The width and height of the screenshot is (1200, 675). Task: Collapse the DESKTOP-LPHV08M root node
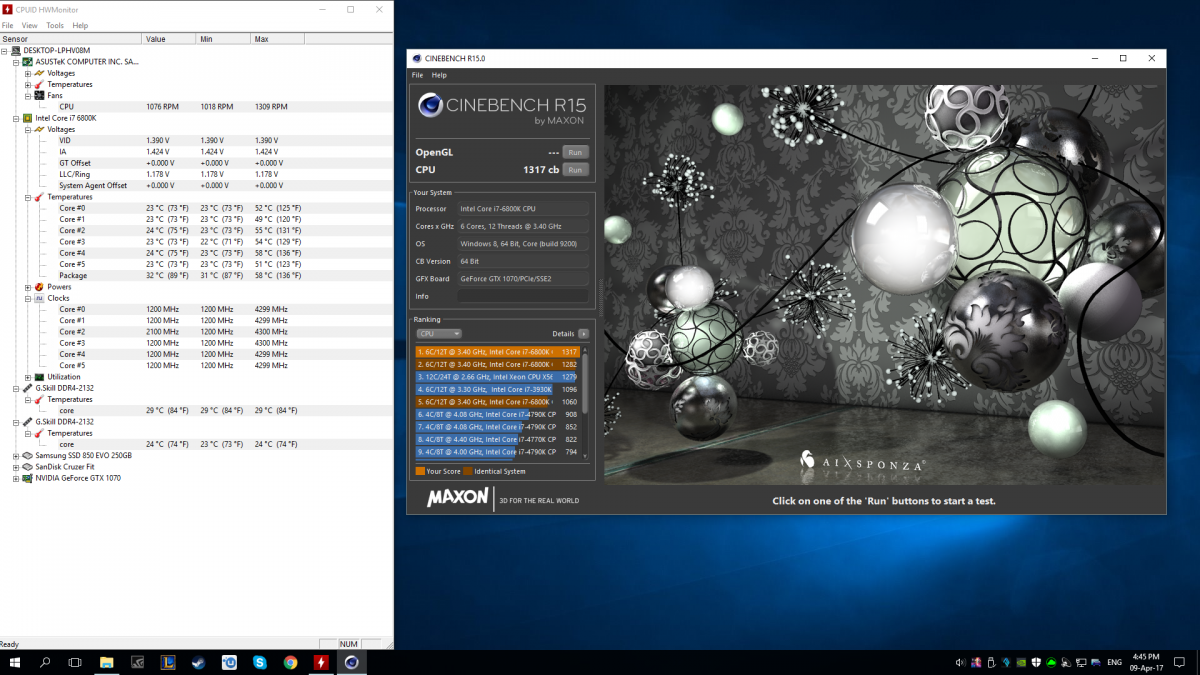click(x=5, y=50)
